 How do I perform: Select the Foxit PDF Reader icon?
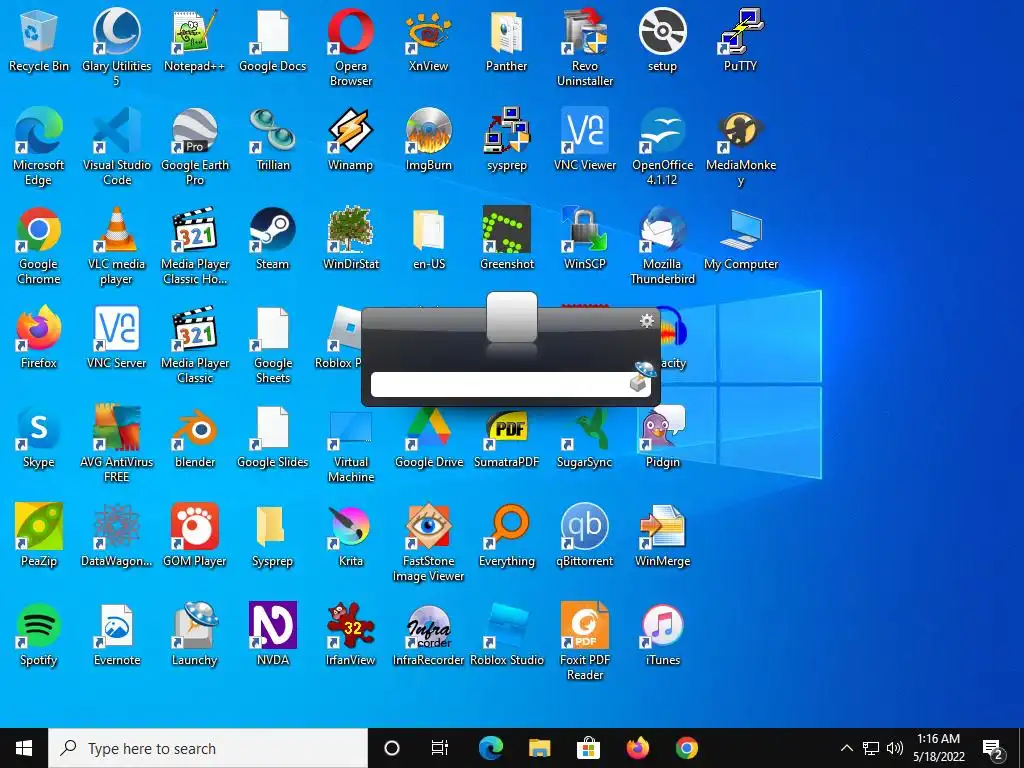click(x=584, y=641)
